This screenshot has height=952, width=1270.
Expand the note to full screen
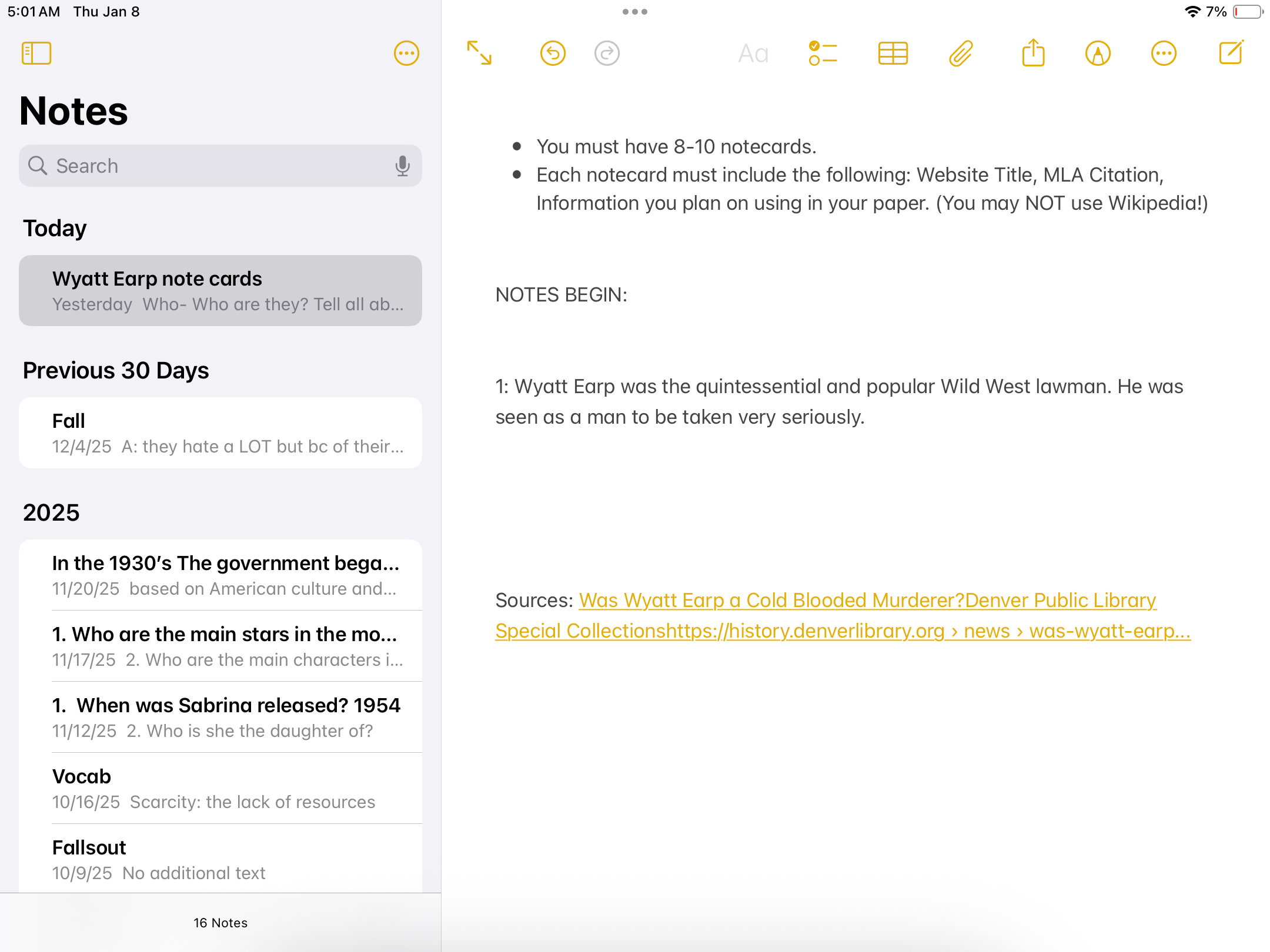479,53
